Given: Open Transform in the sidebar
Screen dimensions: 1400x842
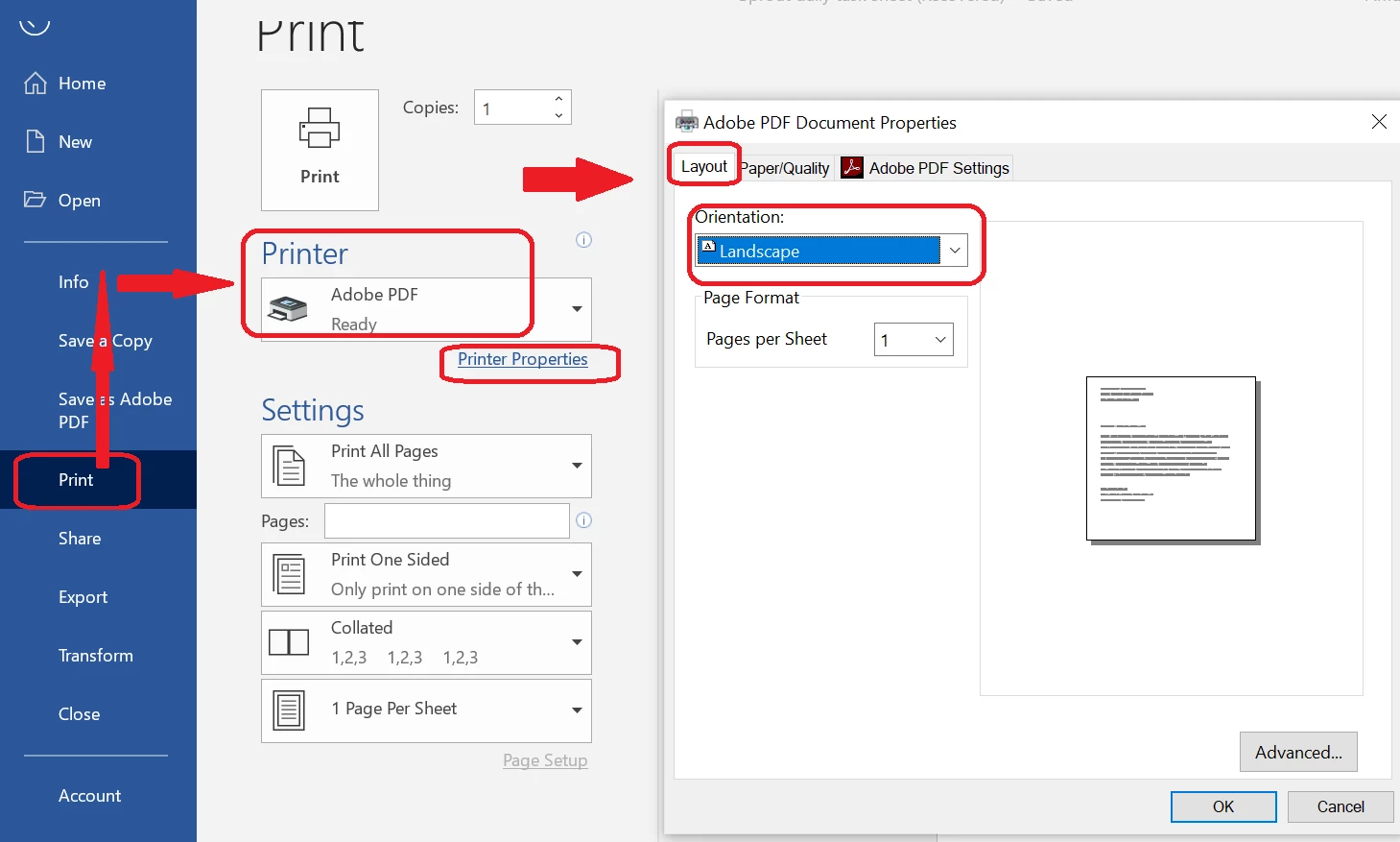Looking at the screenshot, I should (x=96, y=656).
